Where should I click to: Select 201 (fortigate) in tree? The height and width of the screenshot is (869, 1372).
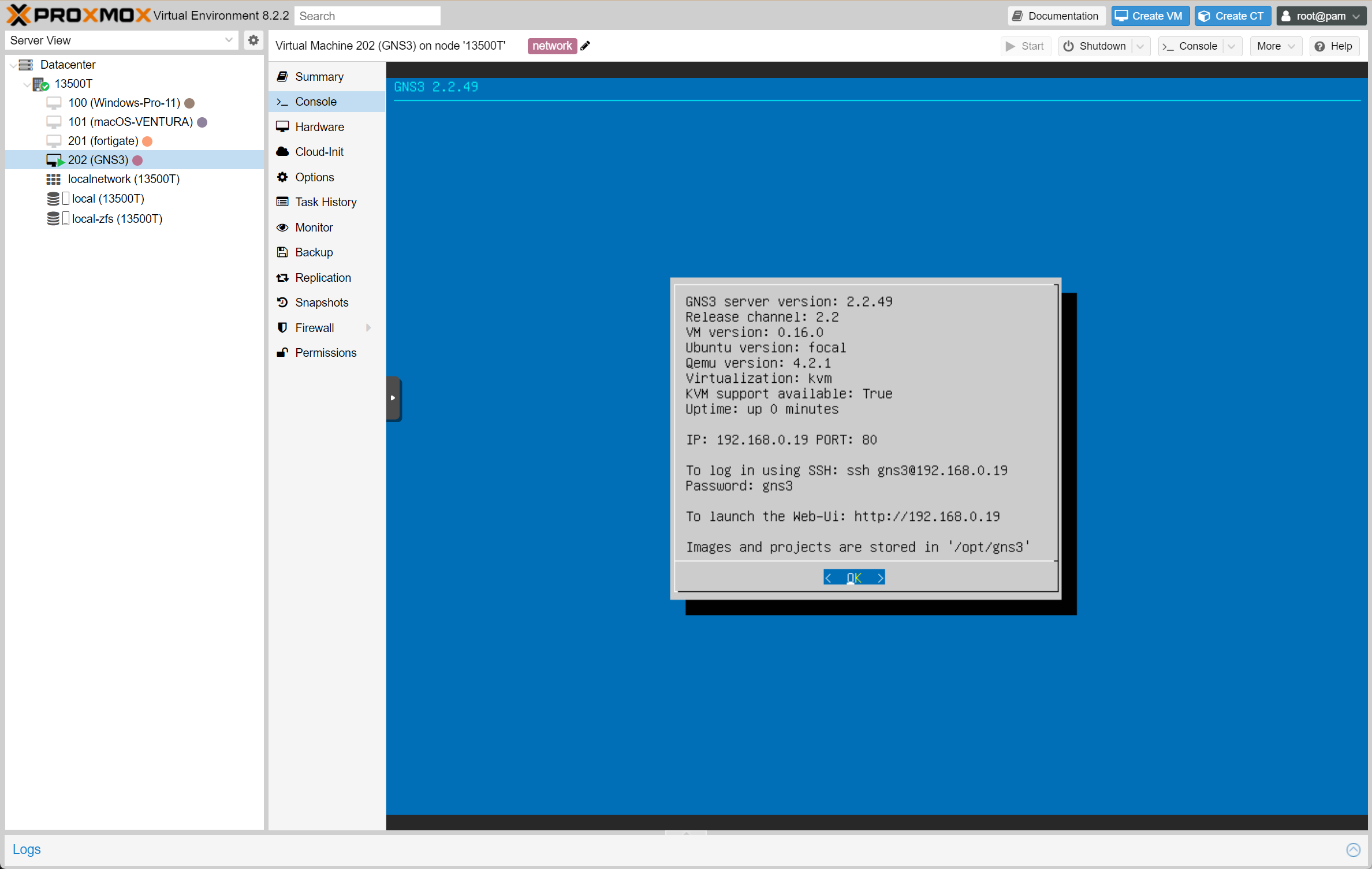click(135, 141)
